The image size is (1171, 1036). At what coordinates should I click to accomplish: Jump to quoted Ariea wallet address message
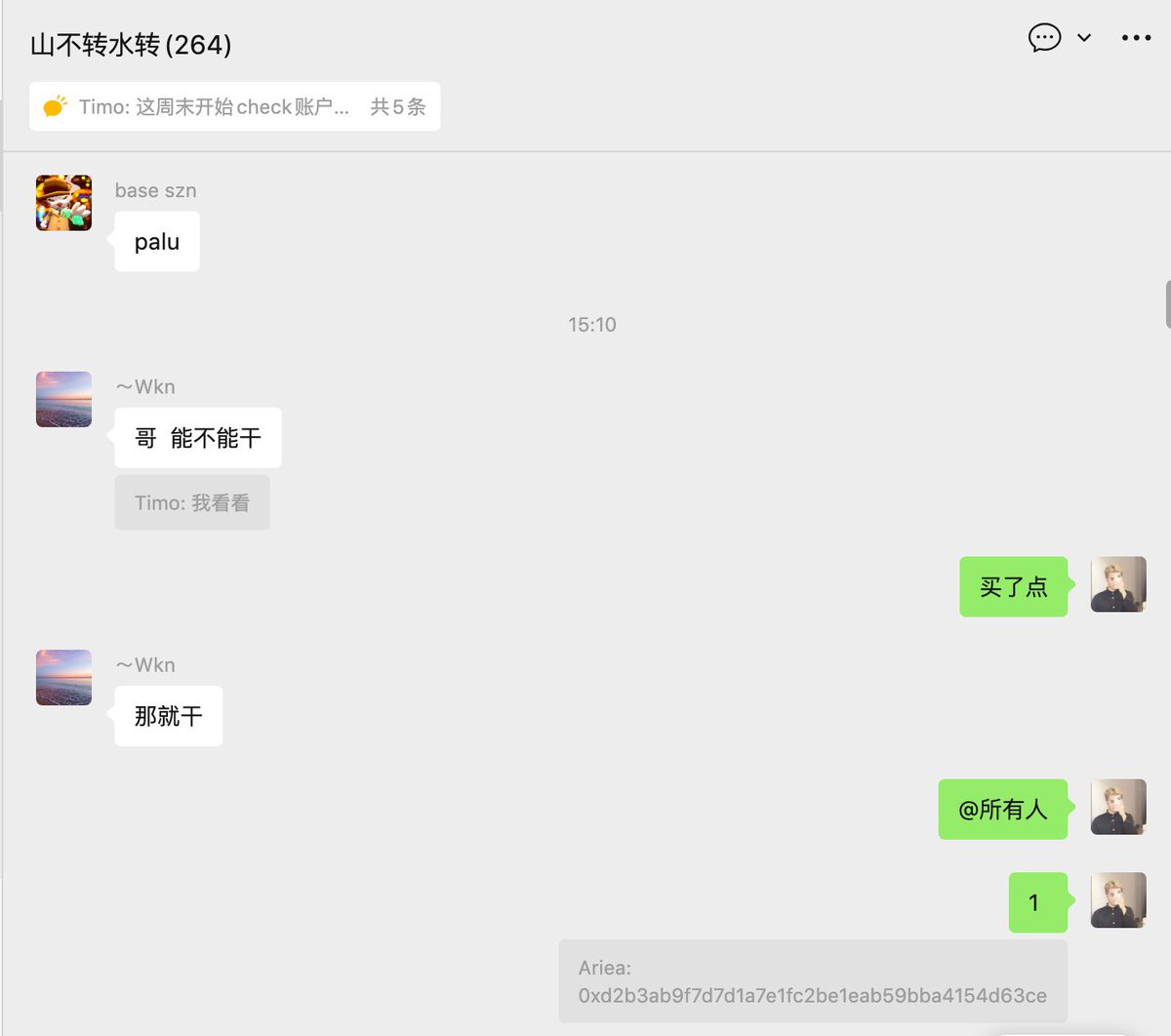point(813,981)
